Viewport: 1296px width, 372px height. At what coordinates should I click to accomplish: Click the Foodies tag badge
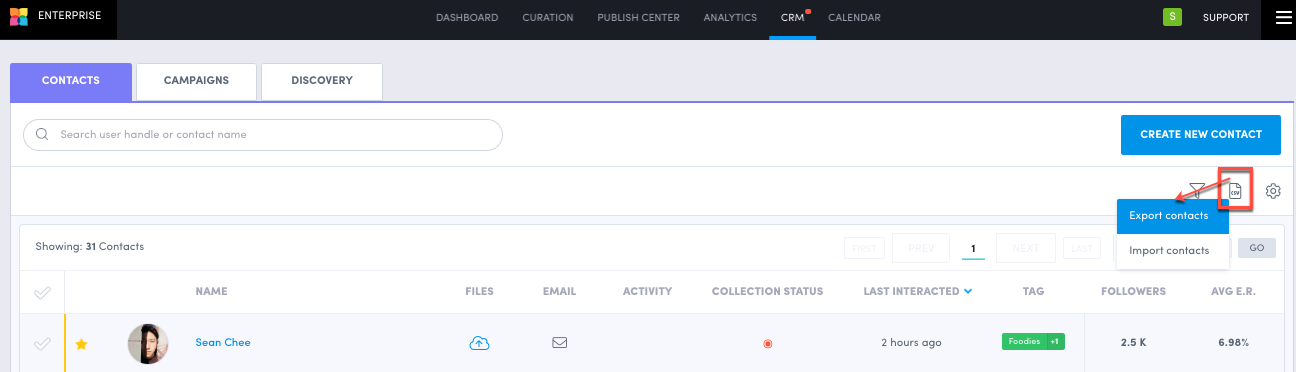pos(1023,342)
